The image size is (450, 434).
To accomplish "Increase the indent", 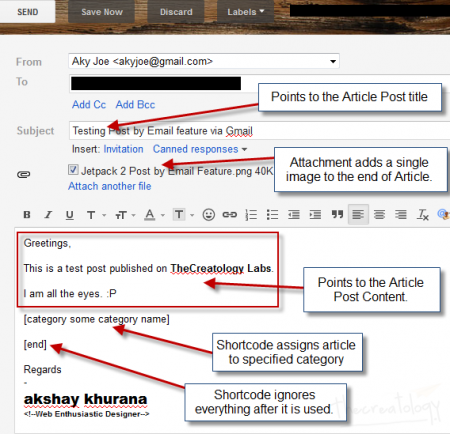I will (315, 215).
